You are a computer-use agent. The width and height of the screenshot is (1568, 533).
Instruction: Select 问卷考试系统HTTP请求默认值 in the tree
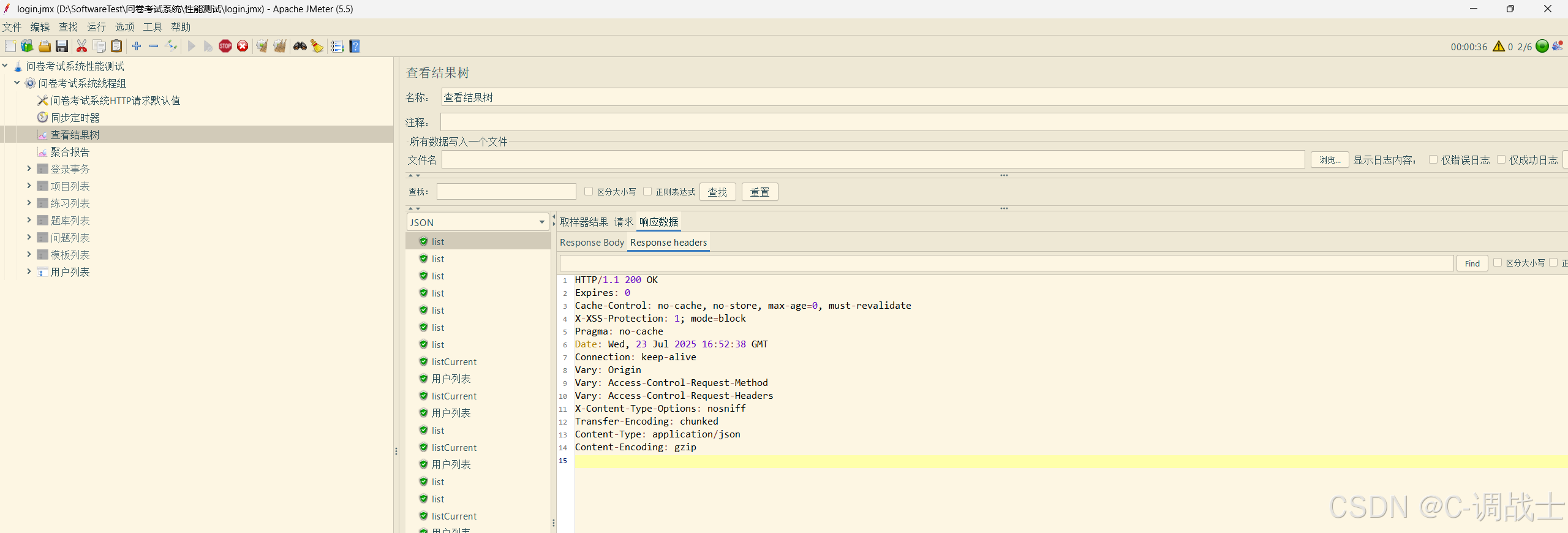click(115, 100)
